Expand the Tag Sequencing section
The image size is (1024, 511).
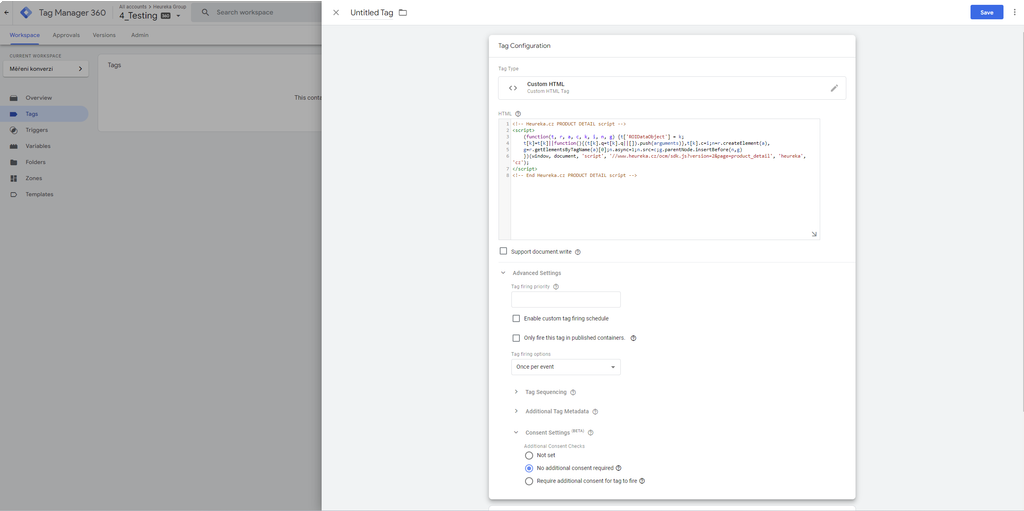click(x=516, y=392)
